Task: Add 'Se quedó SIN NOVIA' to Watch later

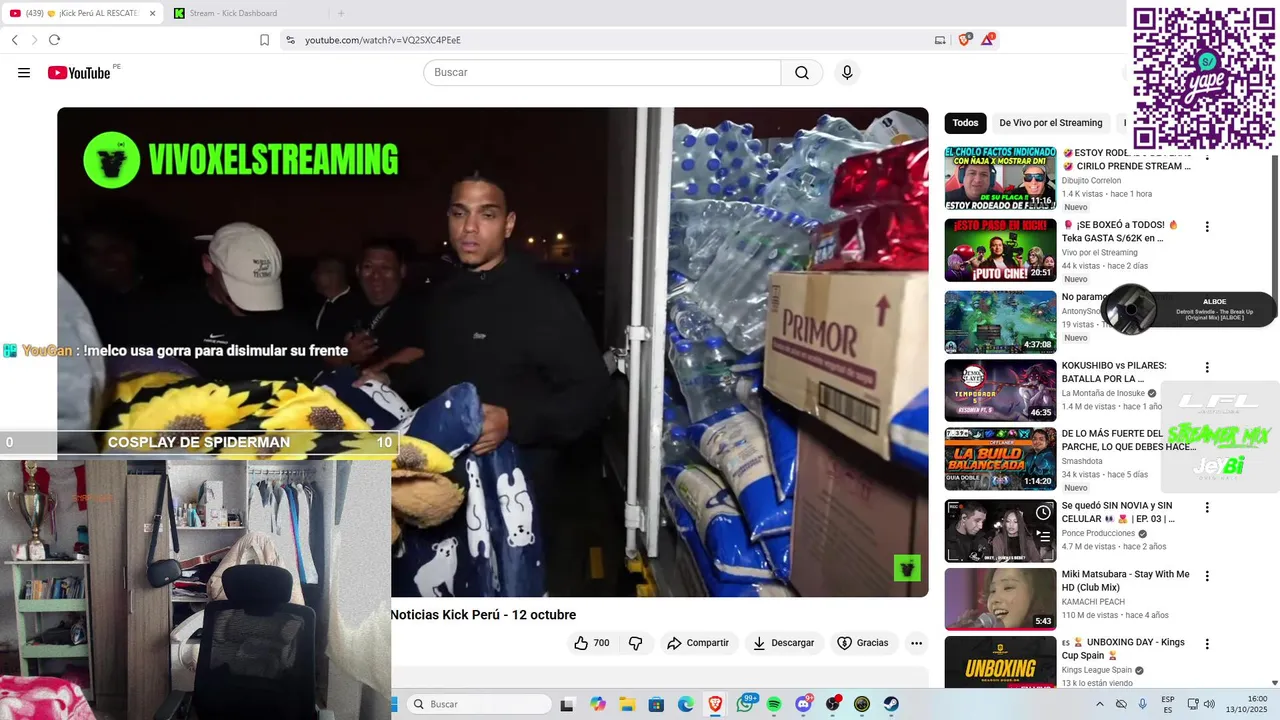Action: tap(1043, 512)
